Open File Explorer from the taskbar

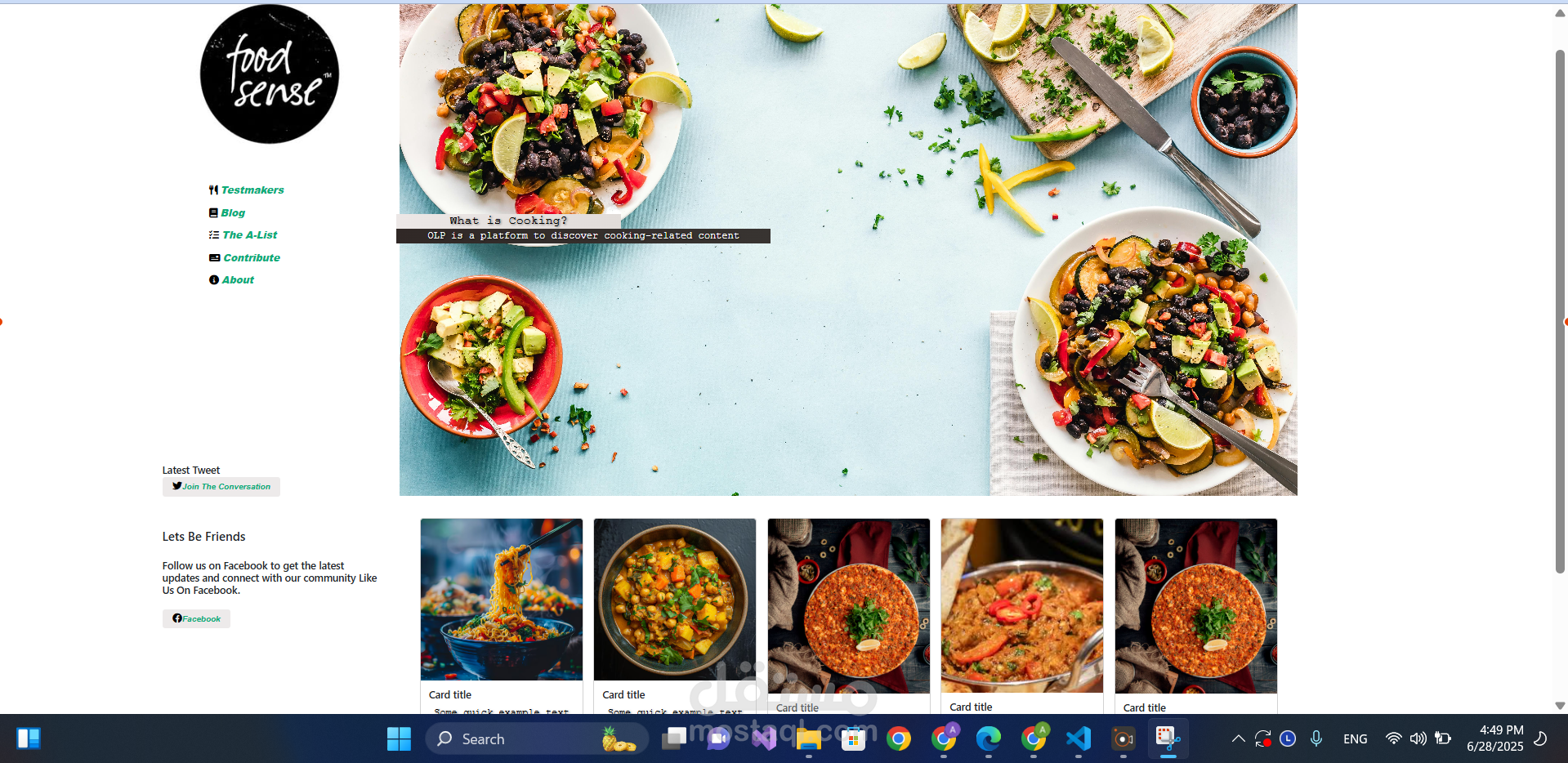[x=809, y=738]
